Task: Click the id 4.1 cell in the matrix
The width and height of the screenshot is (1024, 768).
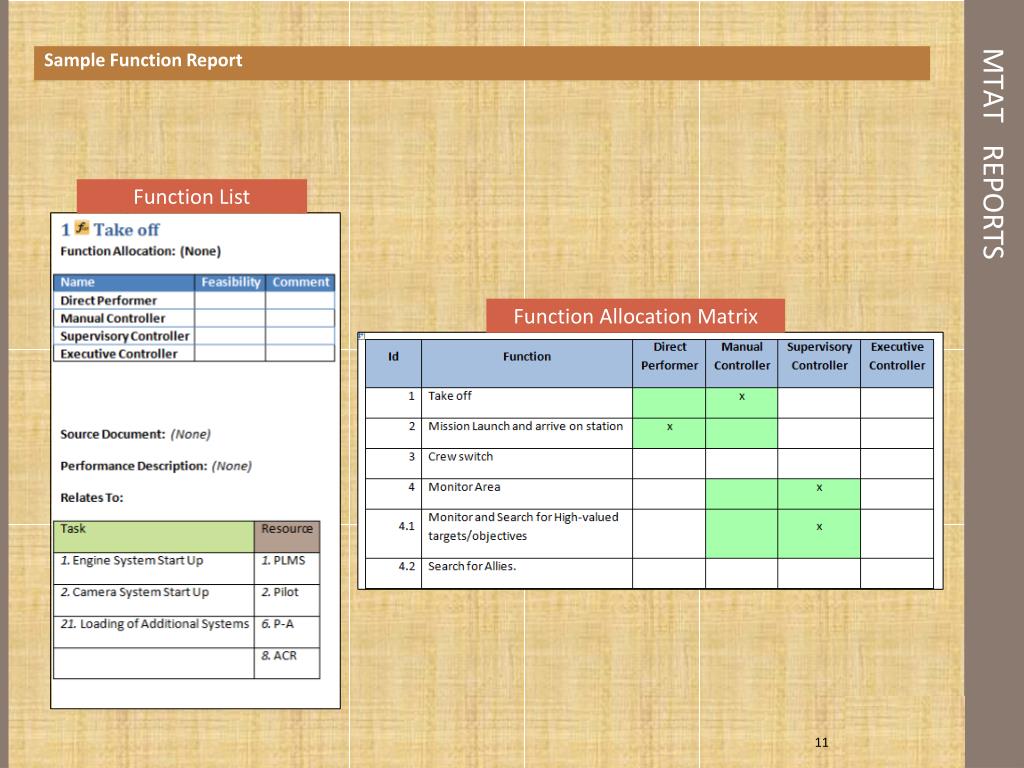Action: (393, 534)
